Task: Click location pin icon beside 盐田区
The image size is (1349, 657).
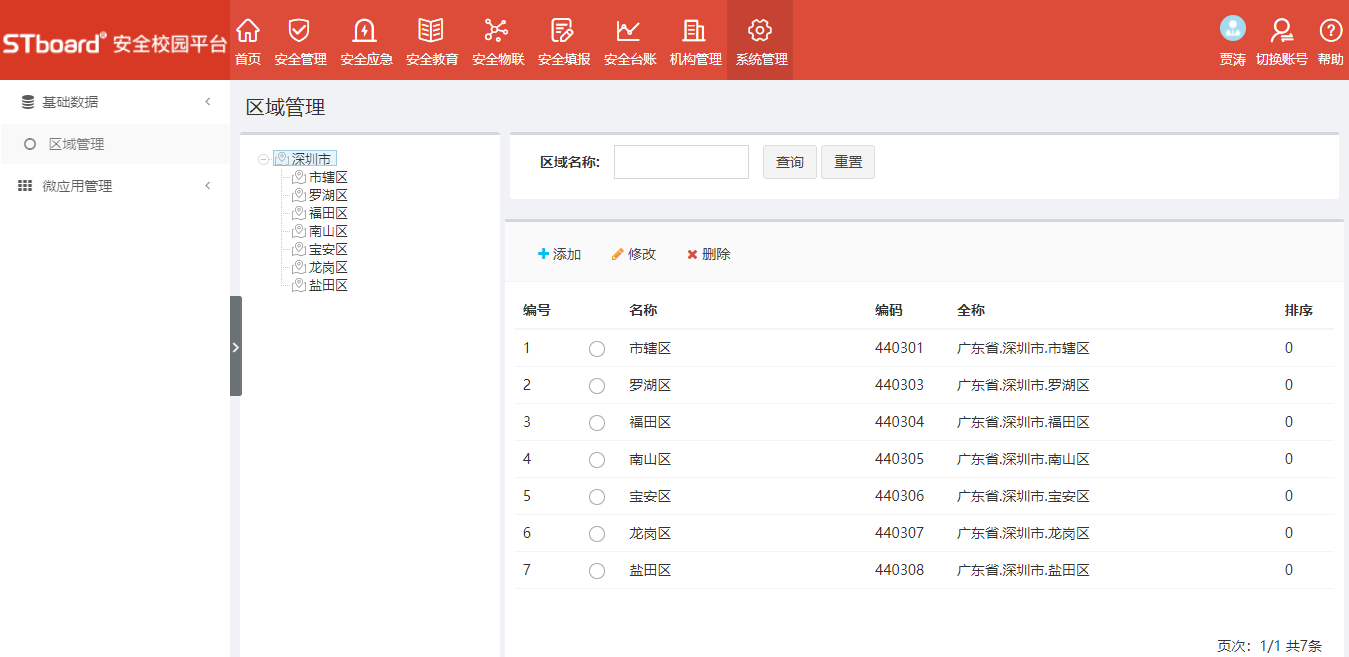Action: (x=298, y=285)
